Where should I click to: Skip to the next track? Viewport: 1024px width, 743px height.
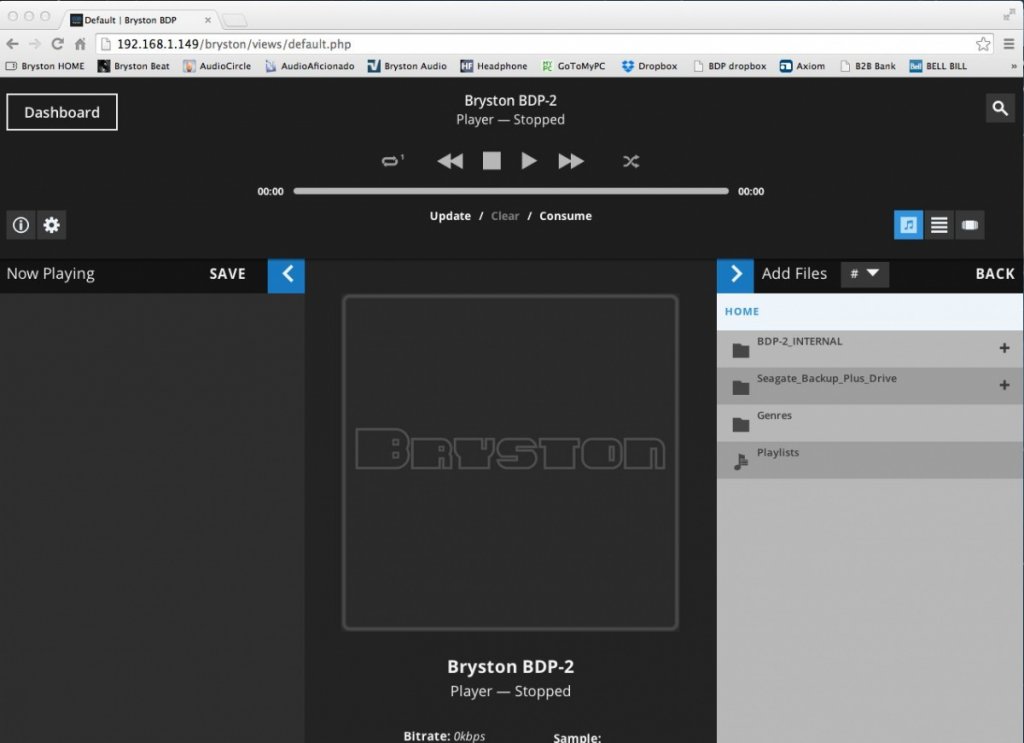point(571,161)
